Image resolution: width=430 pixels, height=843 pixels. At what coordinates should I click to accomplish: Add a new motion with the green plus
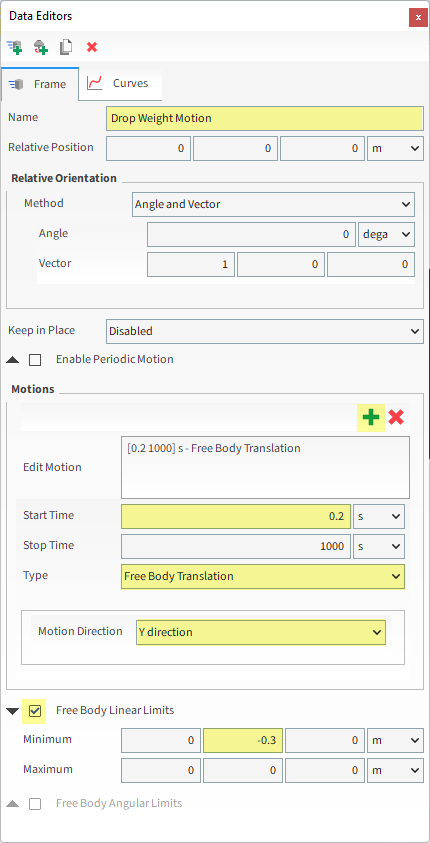tap(371, 418)
